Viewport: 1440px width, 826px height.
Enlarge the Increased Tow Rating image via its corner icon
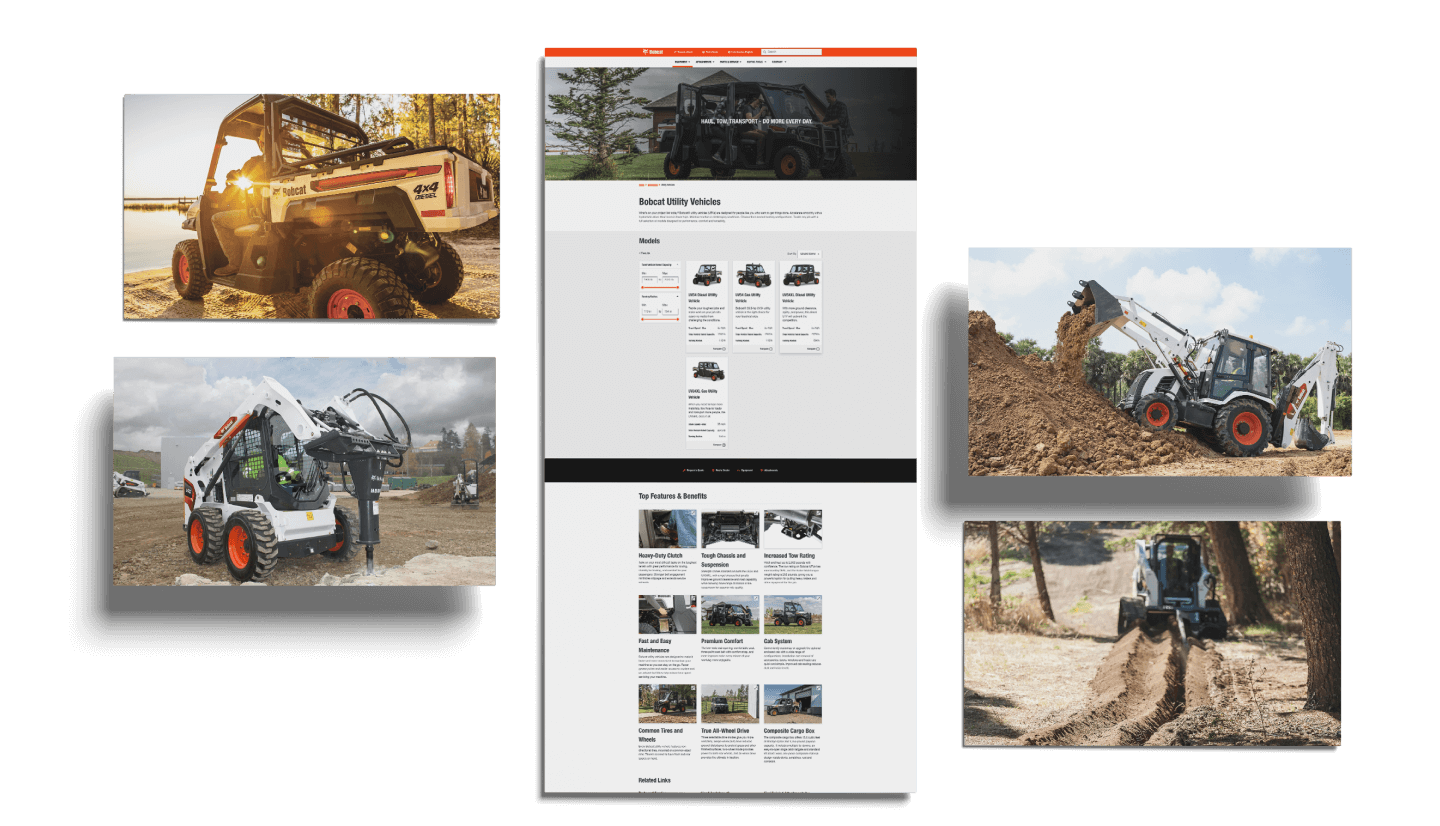818,513
